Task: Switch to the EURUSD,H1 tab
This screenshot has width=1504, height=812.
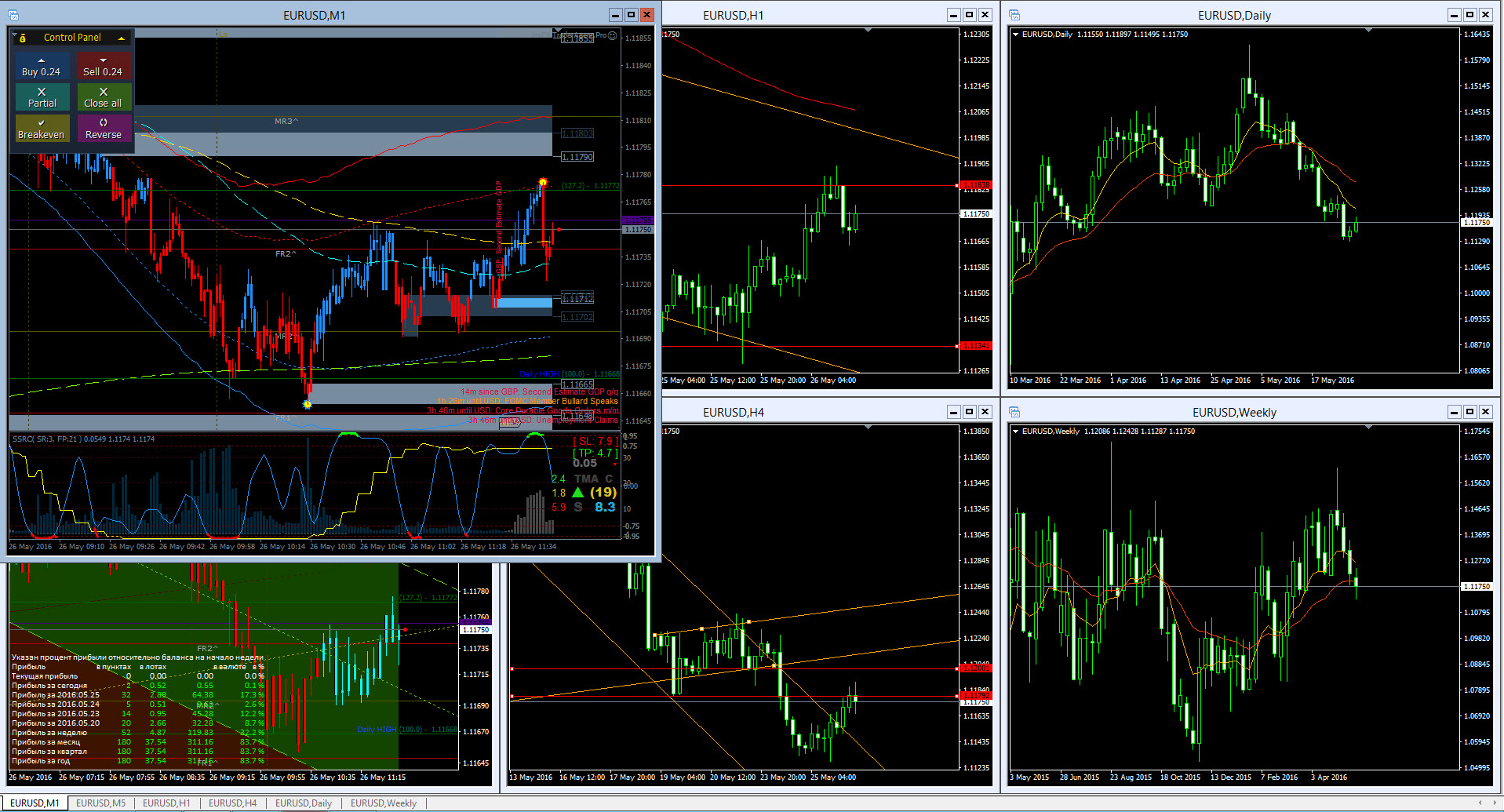Action: (x=166, y=803)
